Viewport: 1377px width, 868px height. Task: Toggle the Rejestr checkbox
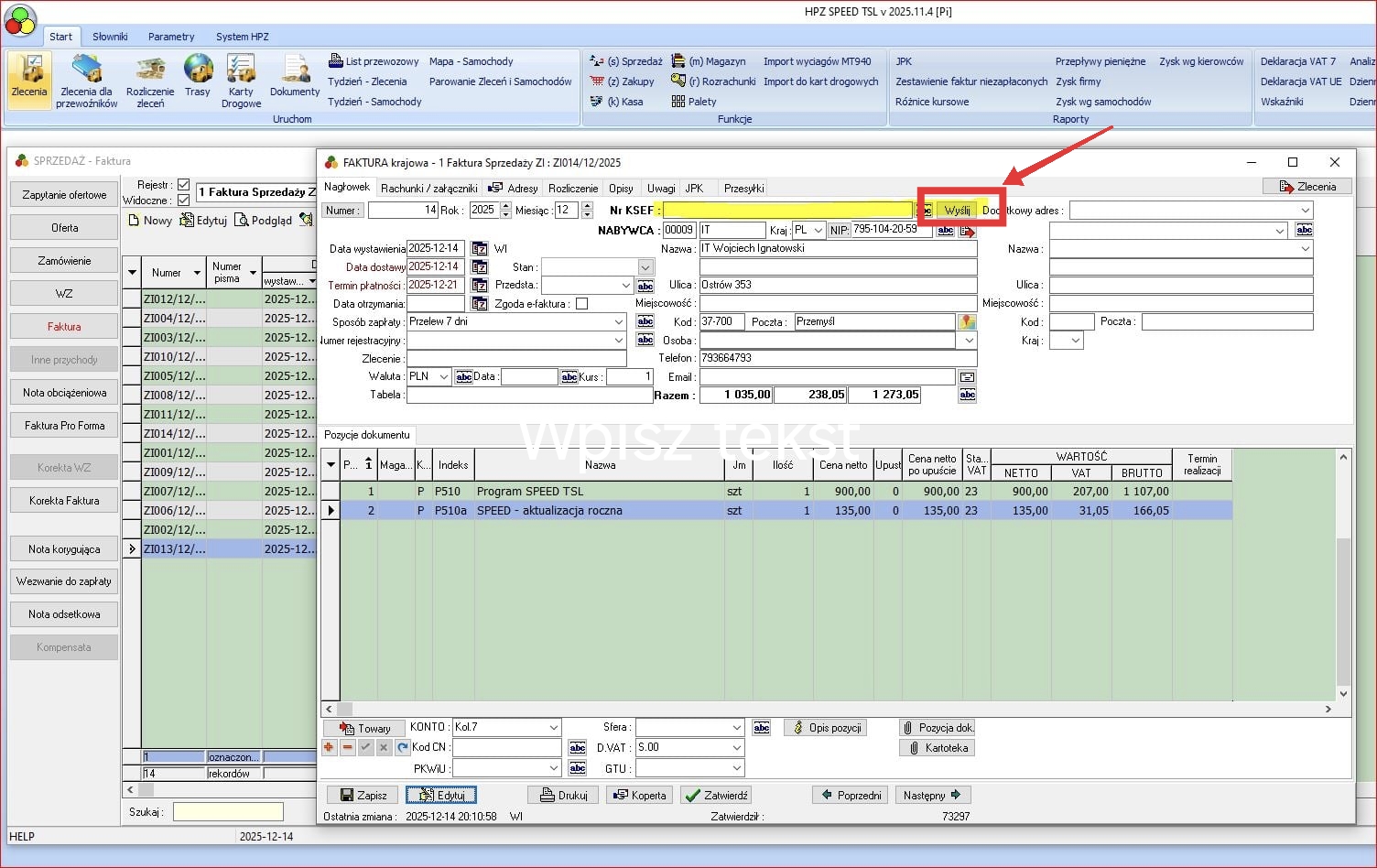[x=183, y=185]
